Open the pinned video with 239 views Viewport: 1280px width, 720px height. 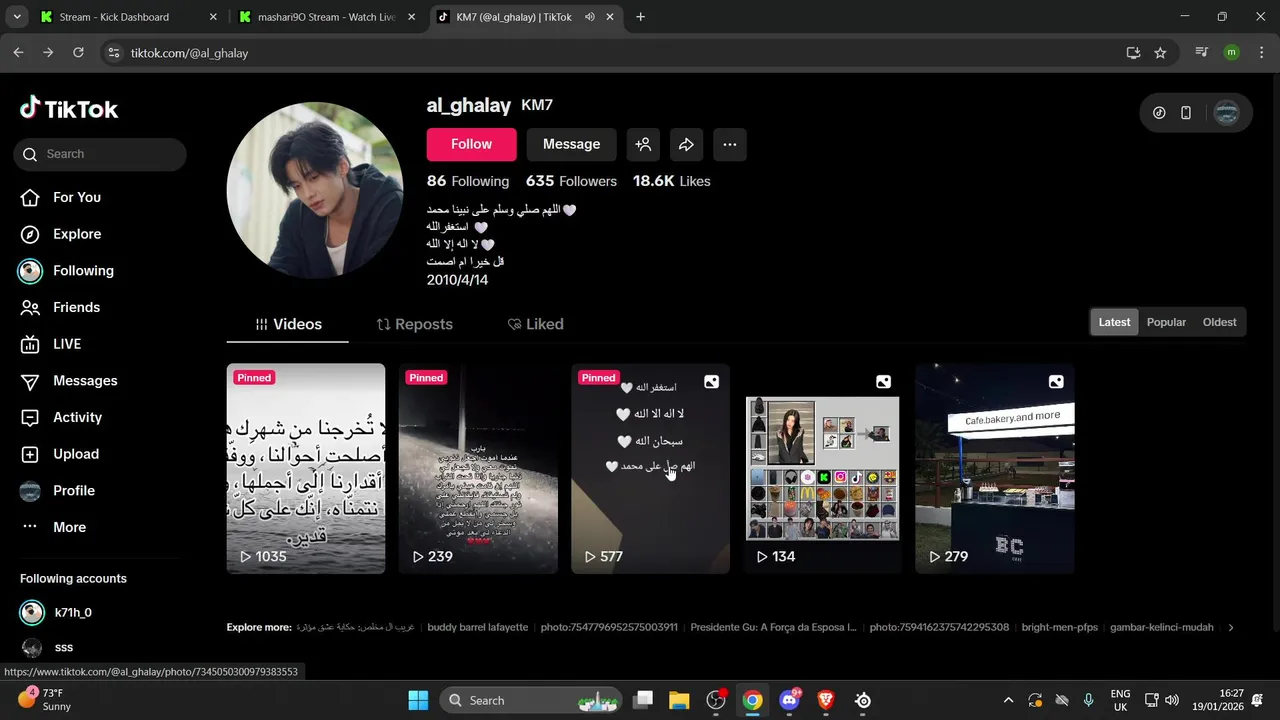(x=478, y=468)
